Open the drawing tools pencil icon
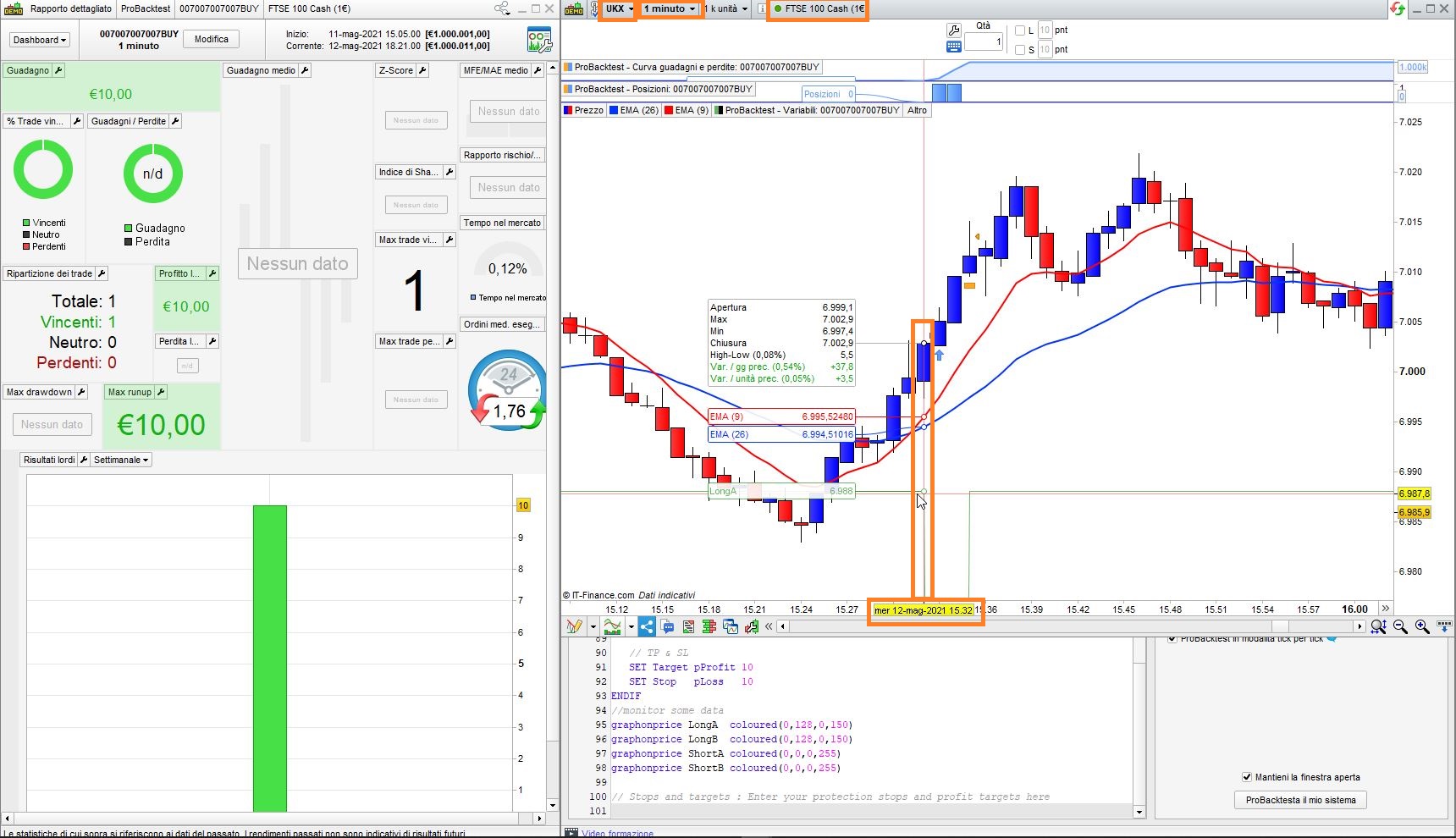The image size is (1456, 838). (x=575, y=626)
